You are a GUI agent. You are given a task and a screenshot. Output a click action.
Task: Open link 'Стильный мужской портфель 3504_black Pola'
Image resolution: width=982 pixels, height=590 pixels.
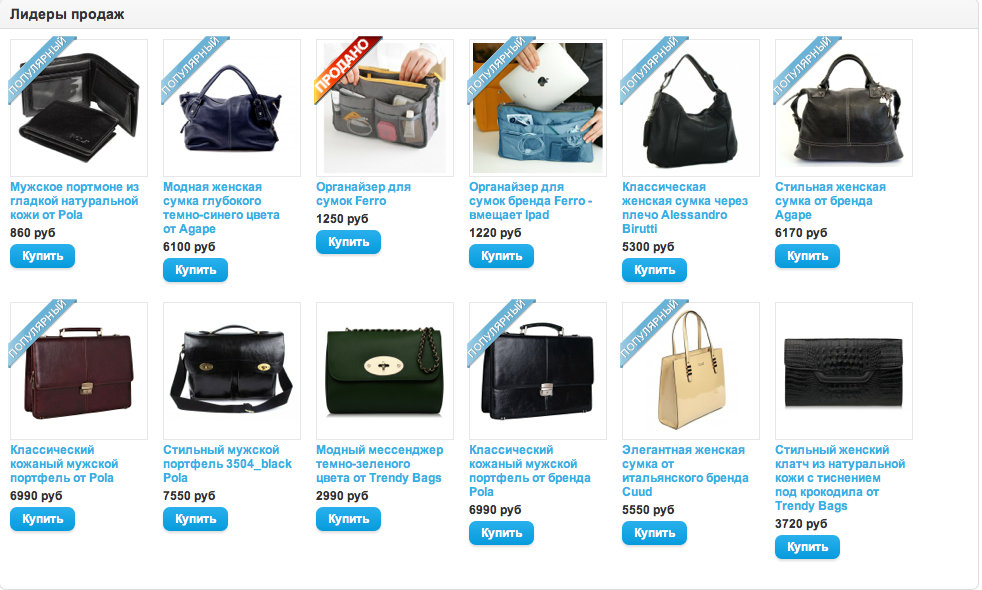[227, 464]
